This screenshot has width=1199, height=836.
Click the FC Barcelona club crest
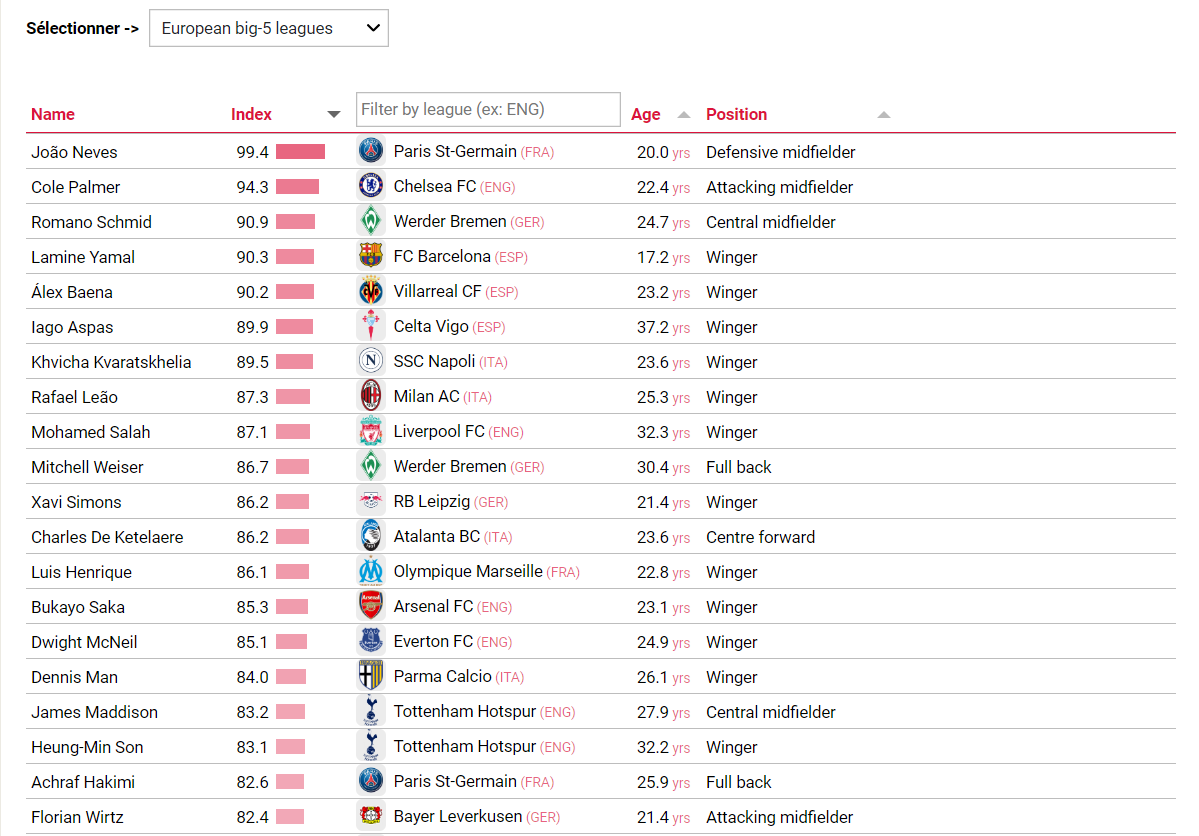[371, 255]
